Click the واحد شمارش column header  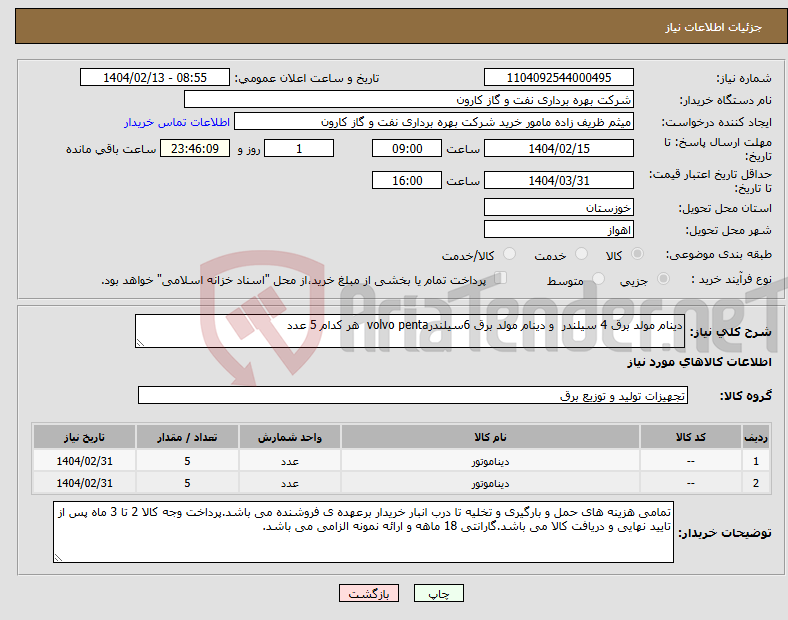(290, 437)
